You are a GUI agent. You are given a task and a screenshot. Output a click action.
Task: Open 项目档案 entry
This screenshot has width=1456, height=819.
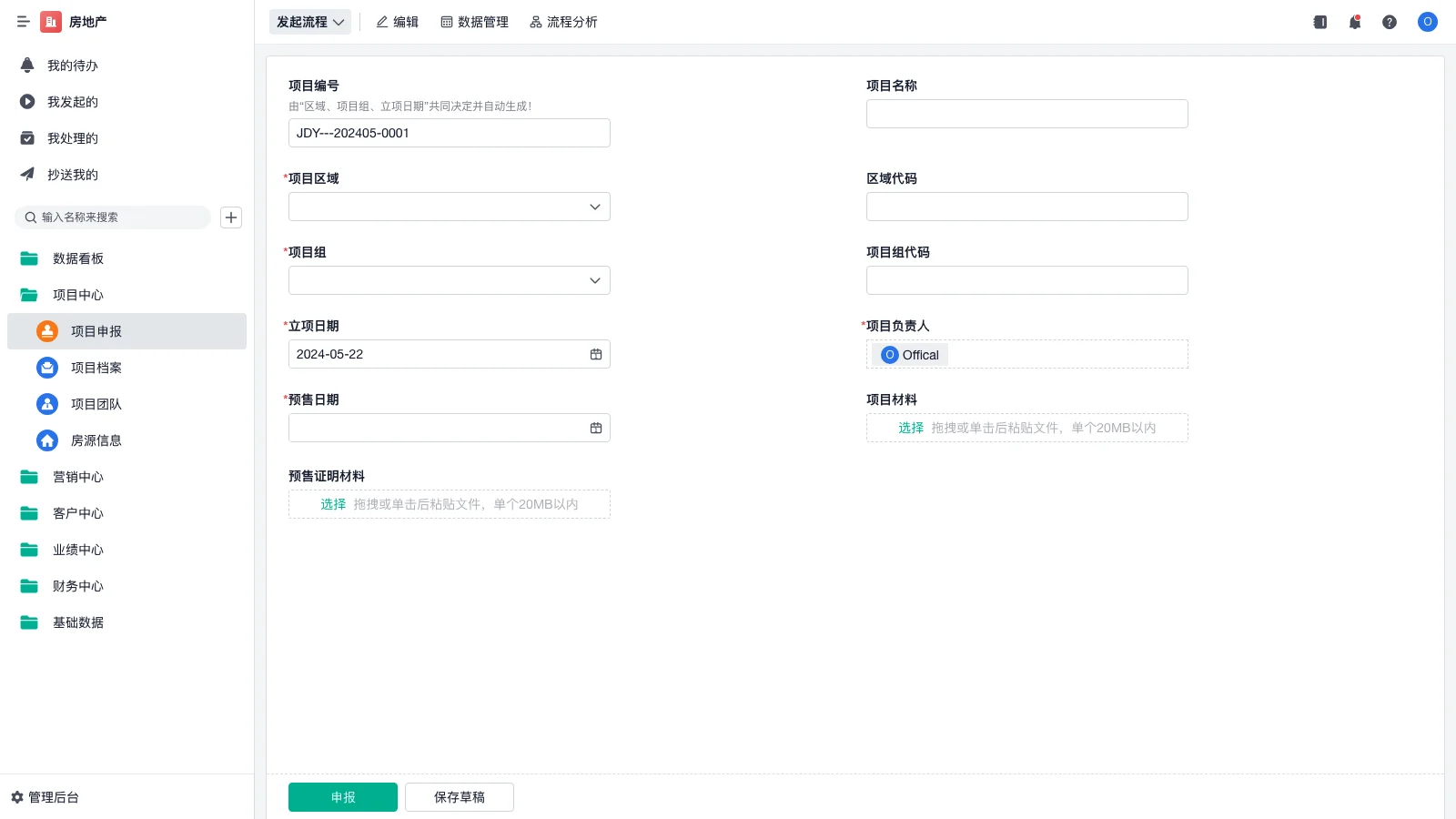point(126,368)
